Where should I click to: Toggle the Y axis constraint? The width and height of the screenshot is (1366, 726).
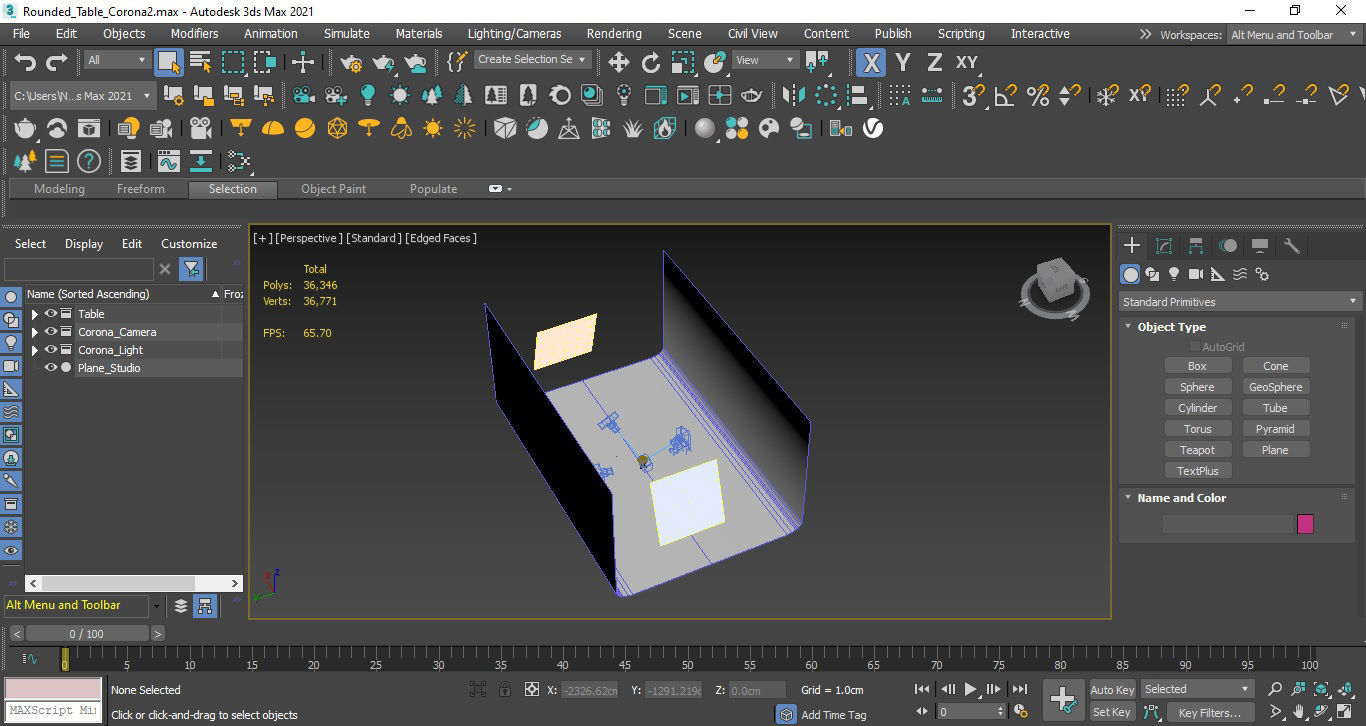(x=903, y=62)
